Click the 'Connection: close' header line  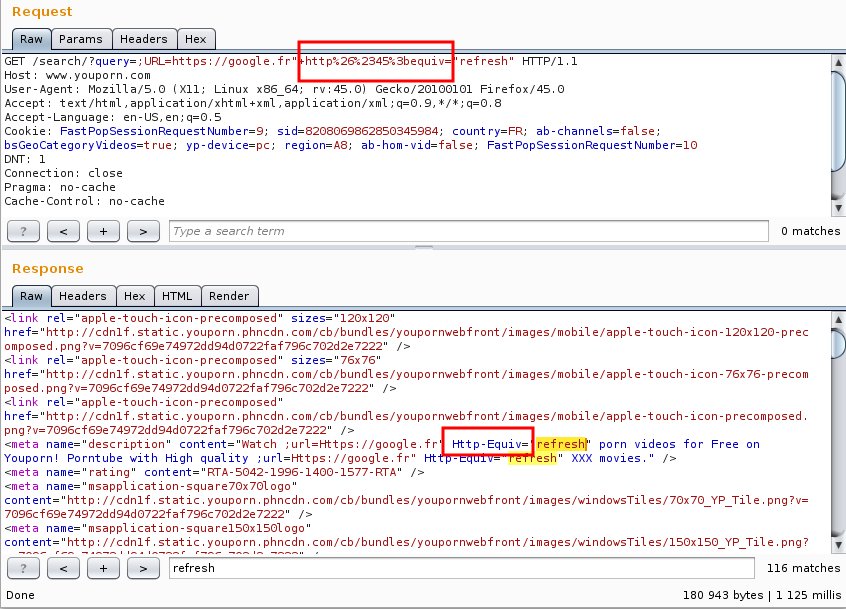coord(64,174)
